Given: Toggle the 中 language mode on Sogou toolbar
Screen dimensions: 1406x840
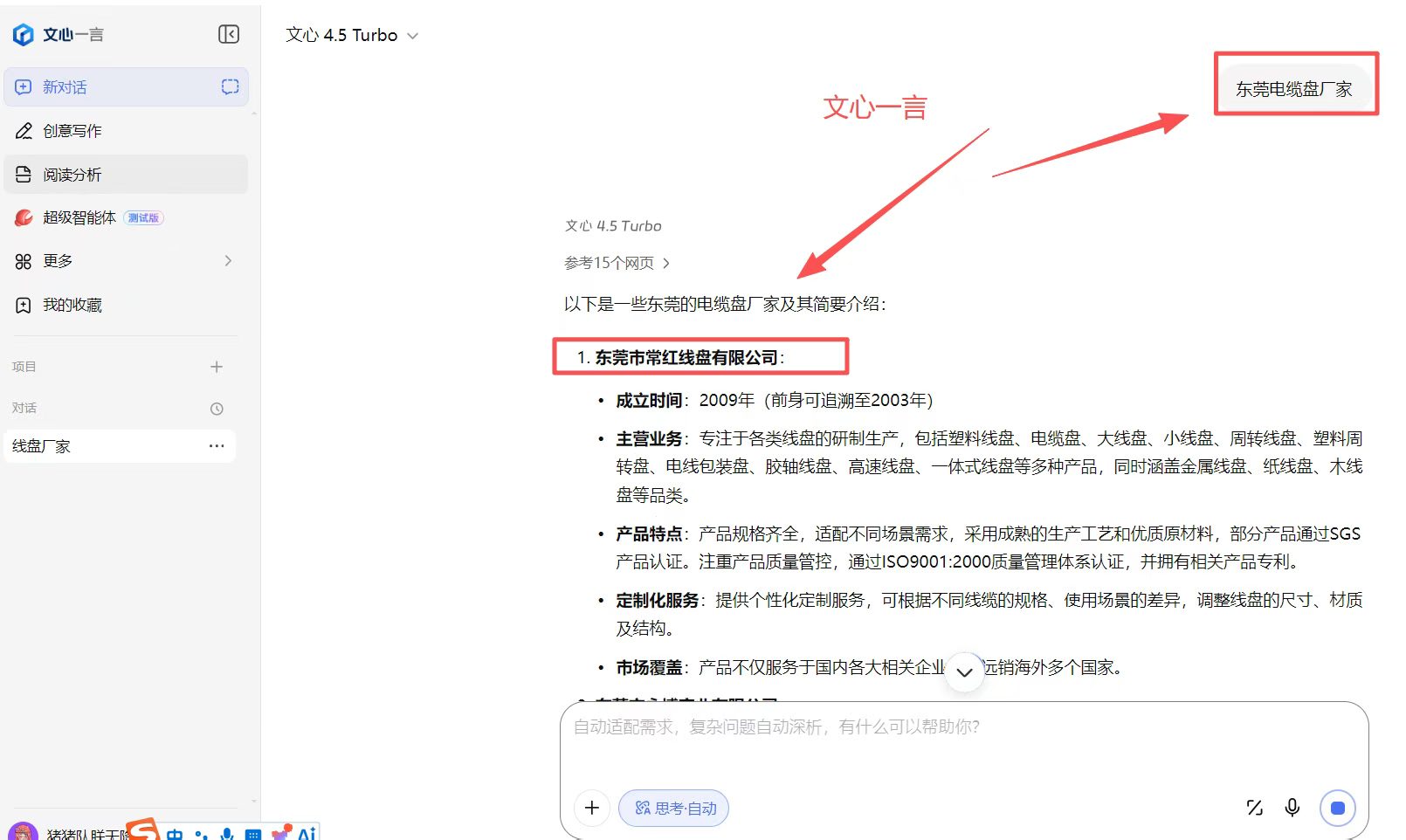Looking at the screenshot, I should pos(175,834).
